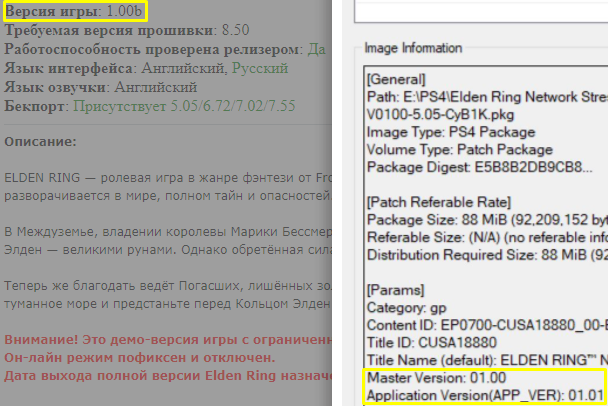Screen dimensions: 608x406
Task: Click 'Distribution Required Size: 88 MiB' line
Action: pyautogui.click(x=487, y=255)
